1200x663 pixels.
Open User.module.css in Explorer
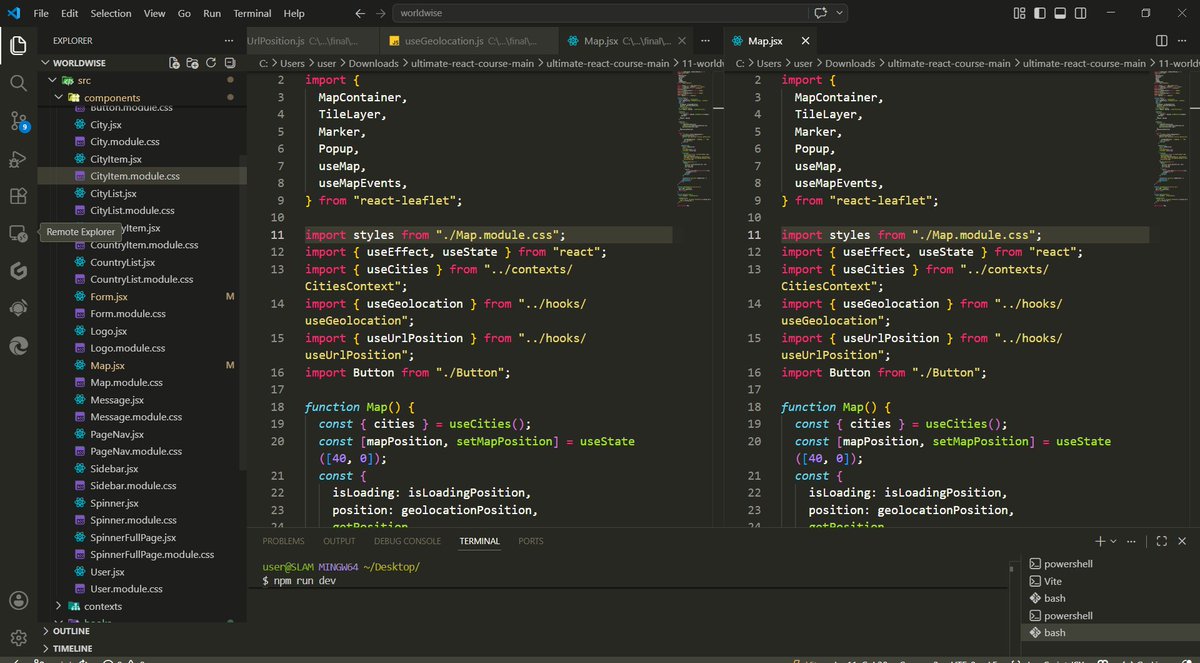tap(126, 589)
